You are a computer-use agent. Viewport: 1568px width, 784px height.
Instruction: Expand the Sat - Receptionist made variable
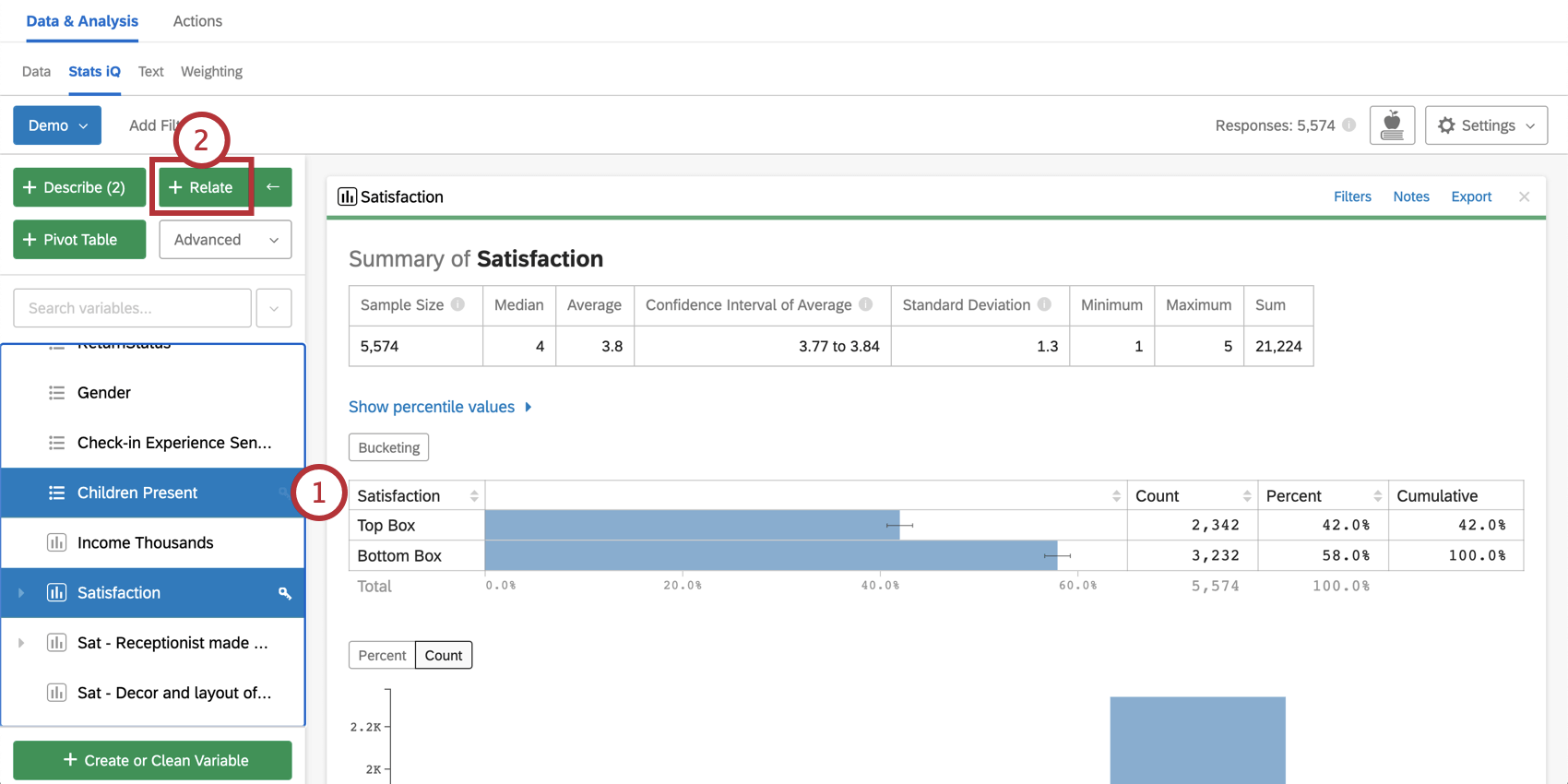pyautogui.click(x=21, y=643)
